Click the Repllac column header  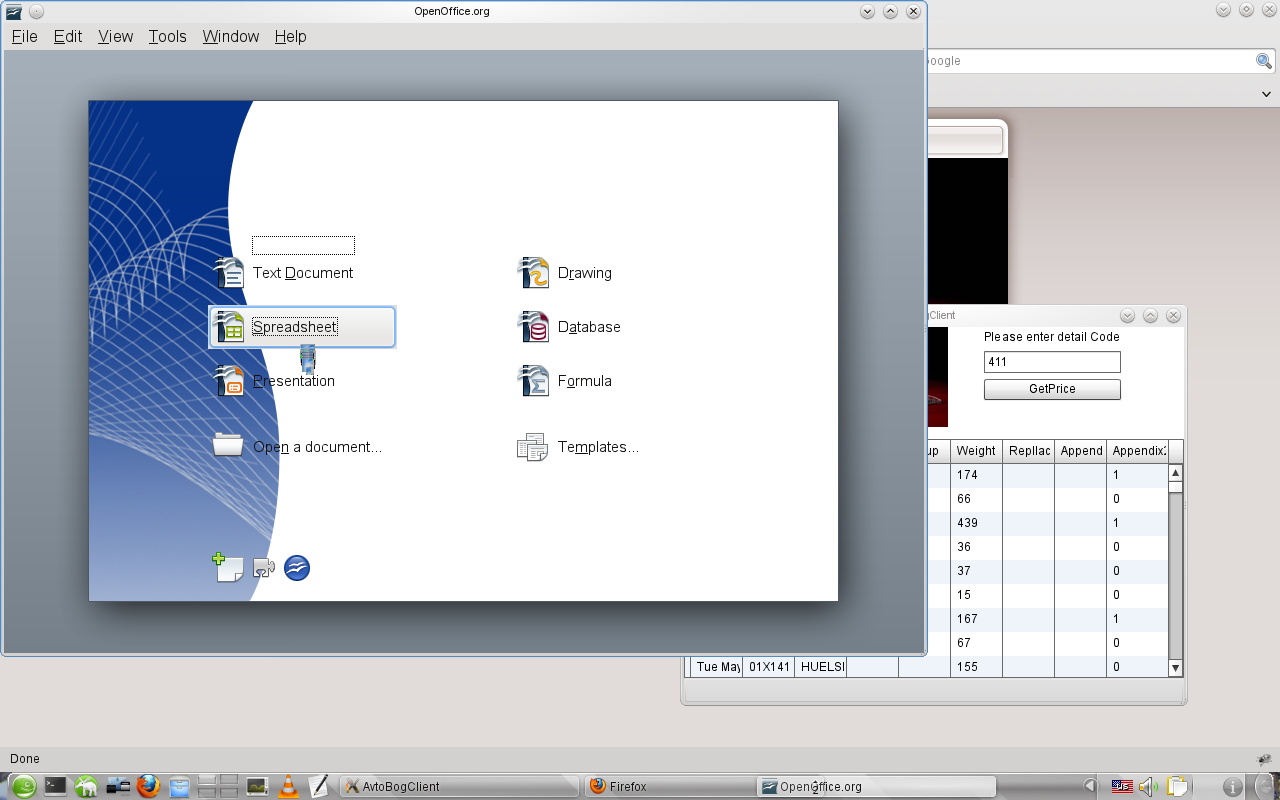1029,451
